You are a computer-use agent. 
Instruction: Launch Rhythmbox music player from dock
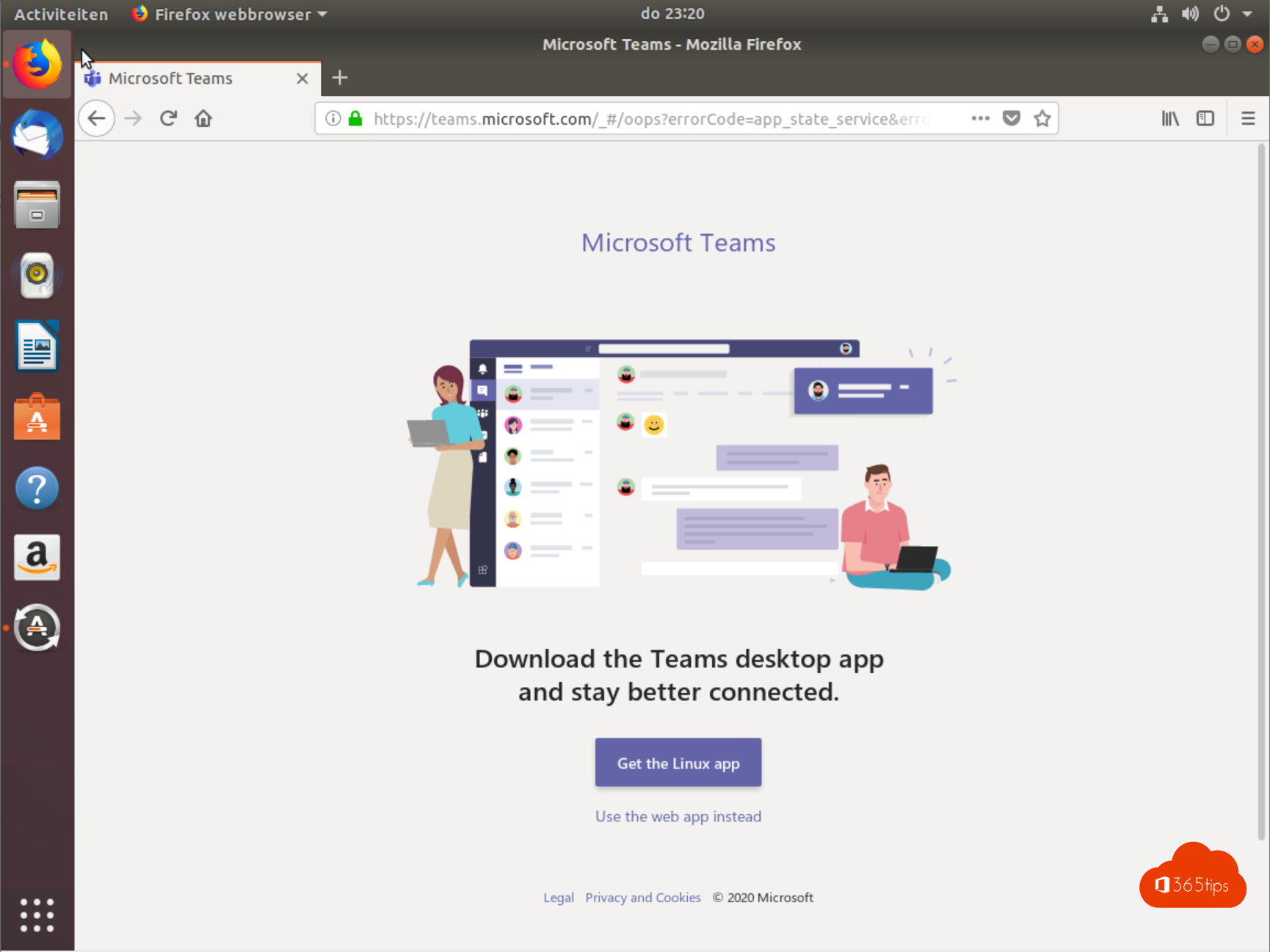tap(37, 275)
